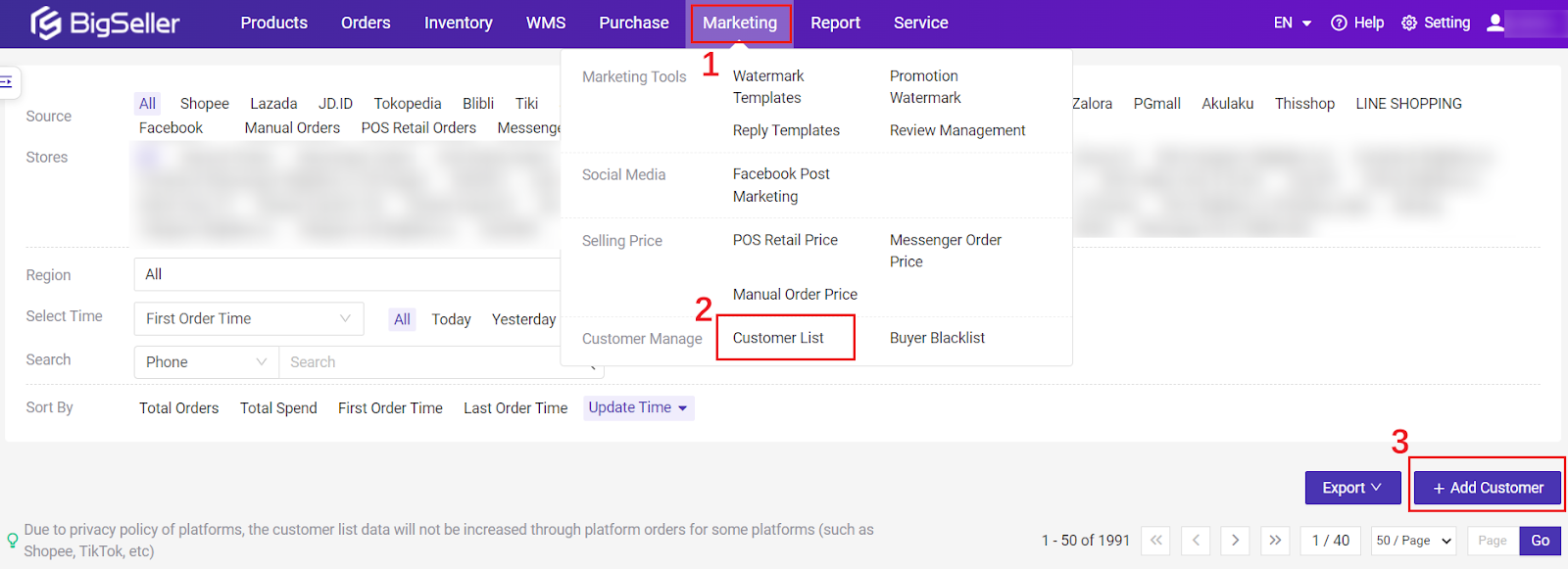The width and height of the screenshot is (1568, 569).
Task: Open the Products menu
Action: point(274,23)
